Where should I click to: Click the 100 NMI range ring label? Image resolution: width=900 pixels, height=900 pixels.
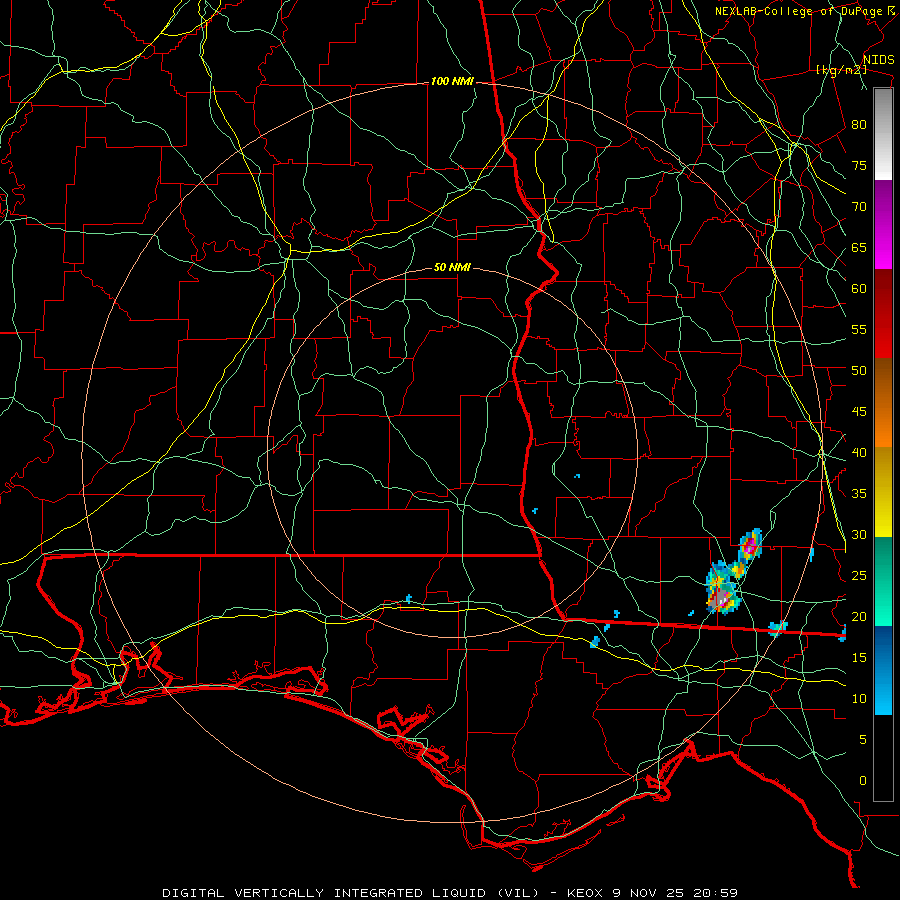pos(452,82)
